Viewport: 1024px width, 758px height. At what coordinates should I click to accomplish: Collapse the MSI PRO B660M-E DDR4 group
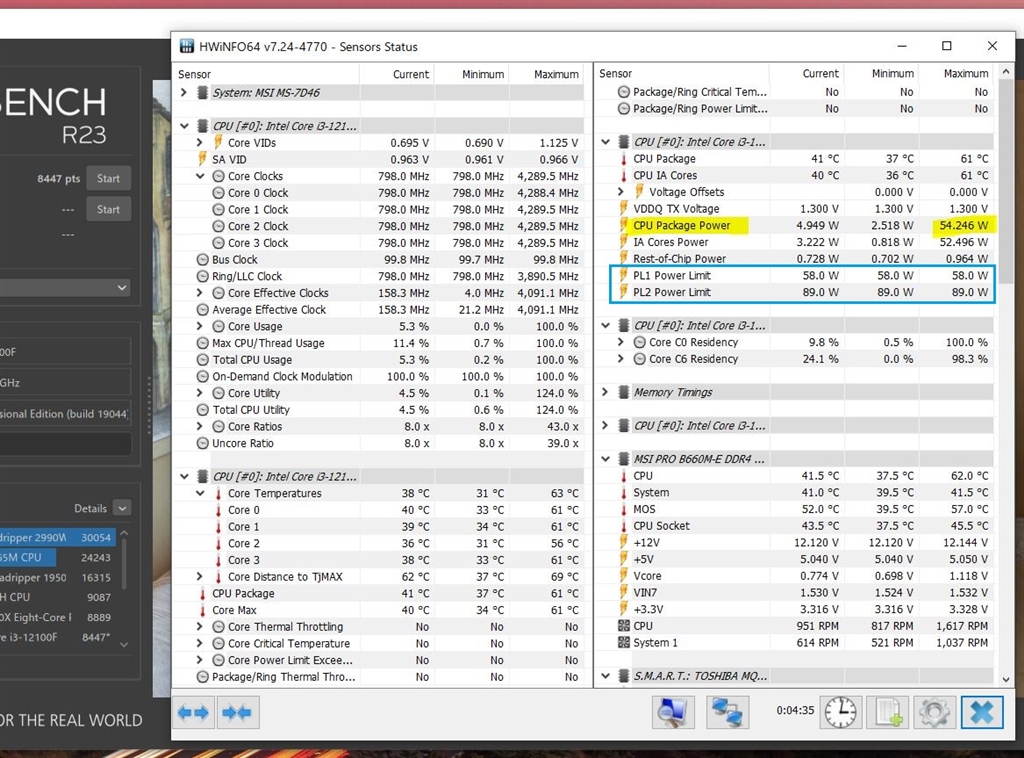[x=605, y=459]
